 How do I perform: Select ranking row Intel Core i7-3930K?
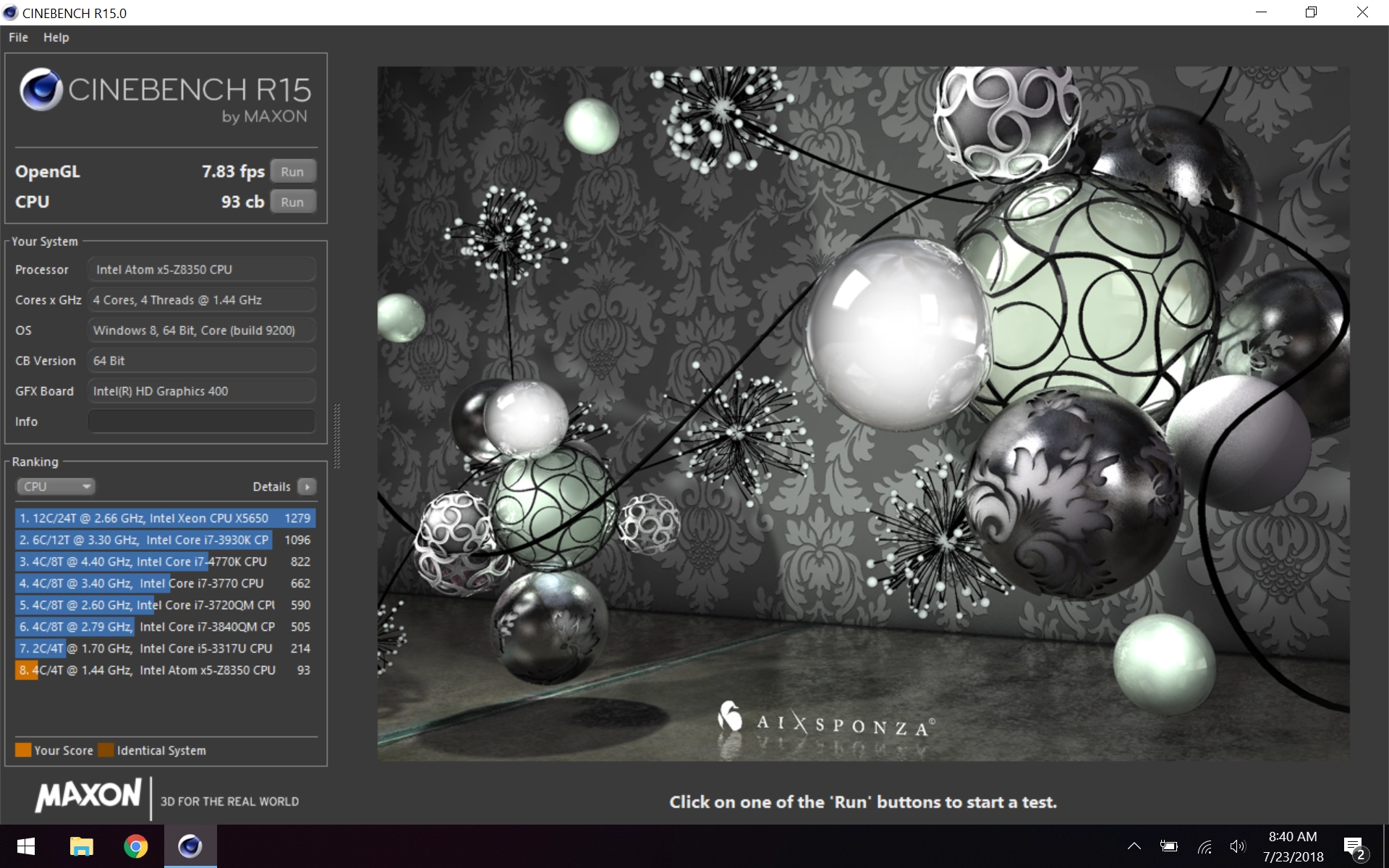[x=166, y=540]
